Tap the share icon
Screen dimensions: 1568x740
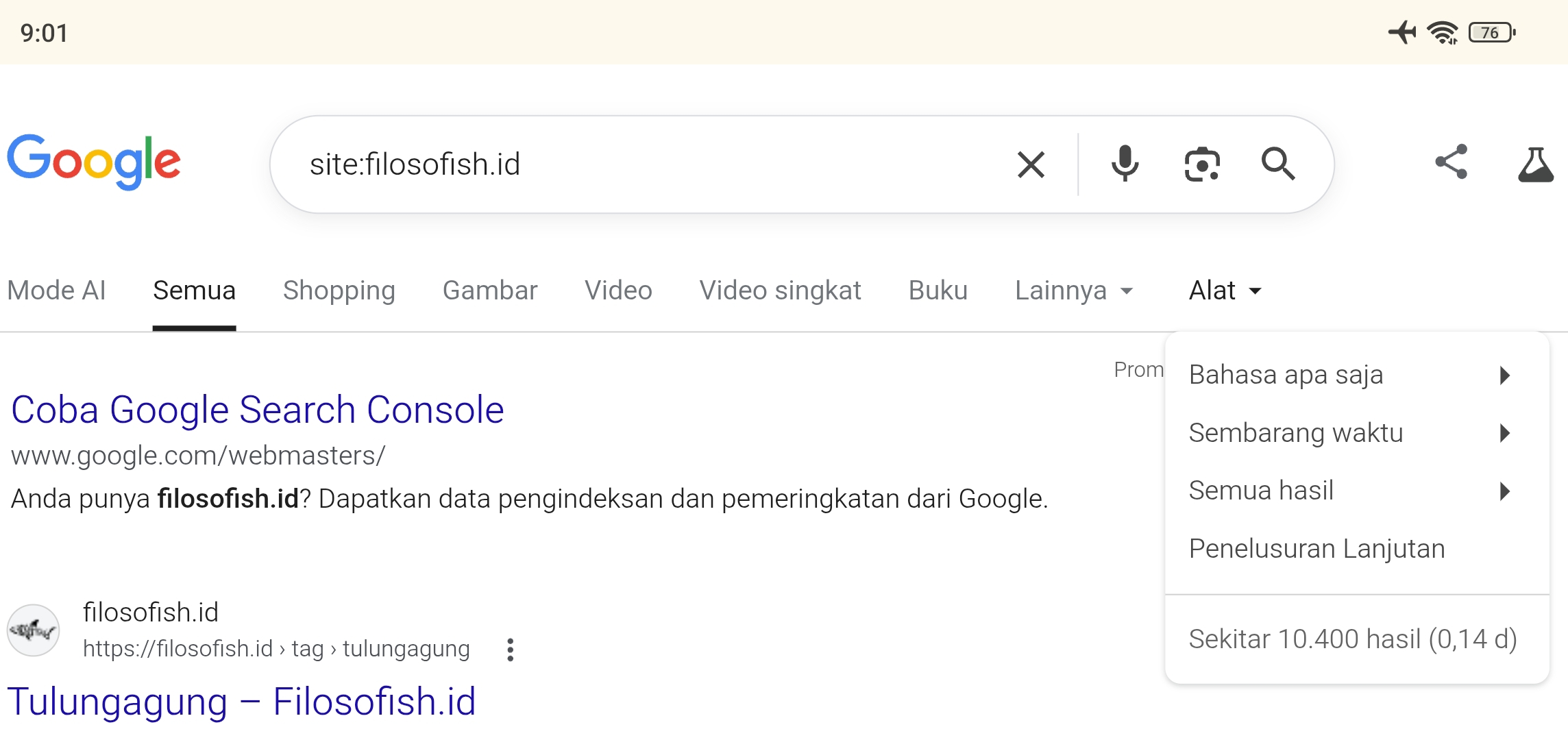point(1451,162)
